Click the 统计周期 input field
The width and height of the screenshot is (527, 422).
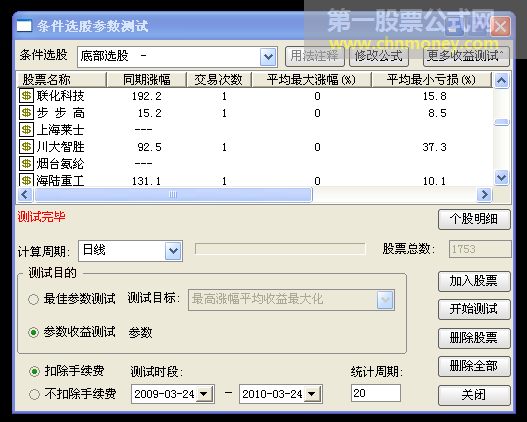click(375, 393)
